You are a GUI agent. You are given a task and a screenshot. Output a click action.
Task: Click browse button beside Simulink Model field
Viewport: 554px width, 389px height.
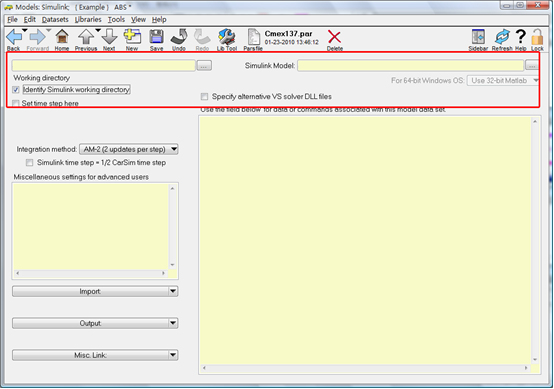532,65
